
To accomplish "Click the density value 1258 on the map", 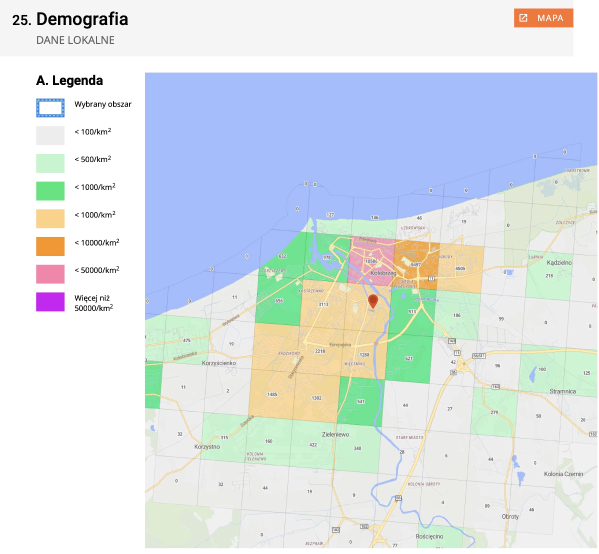I will [x=365, y=355].
